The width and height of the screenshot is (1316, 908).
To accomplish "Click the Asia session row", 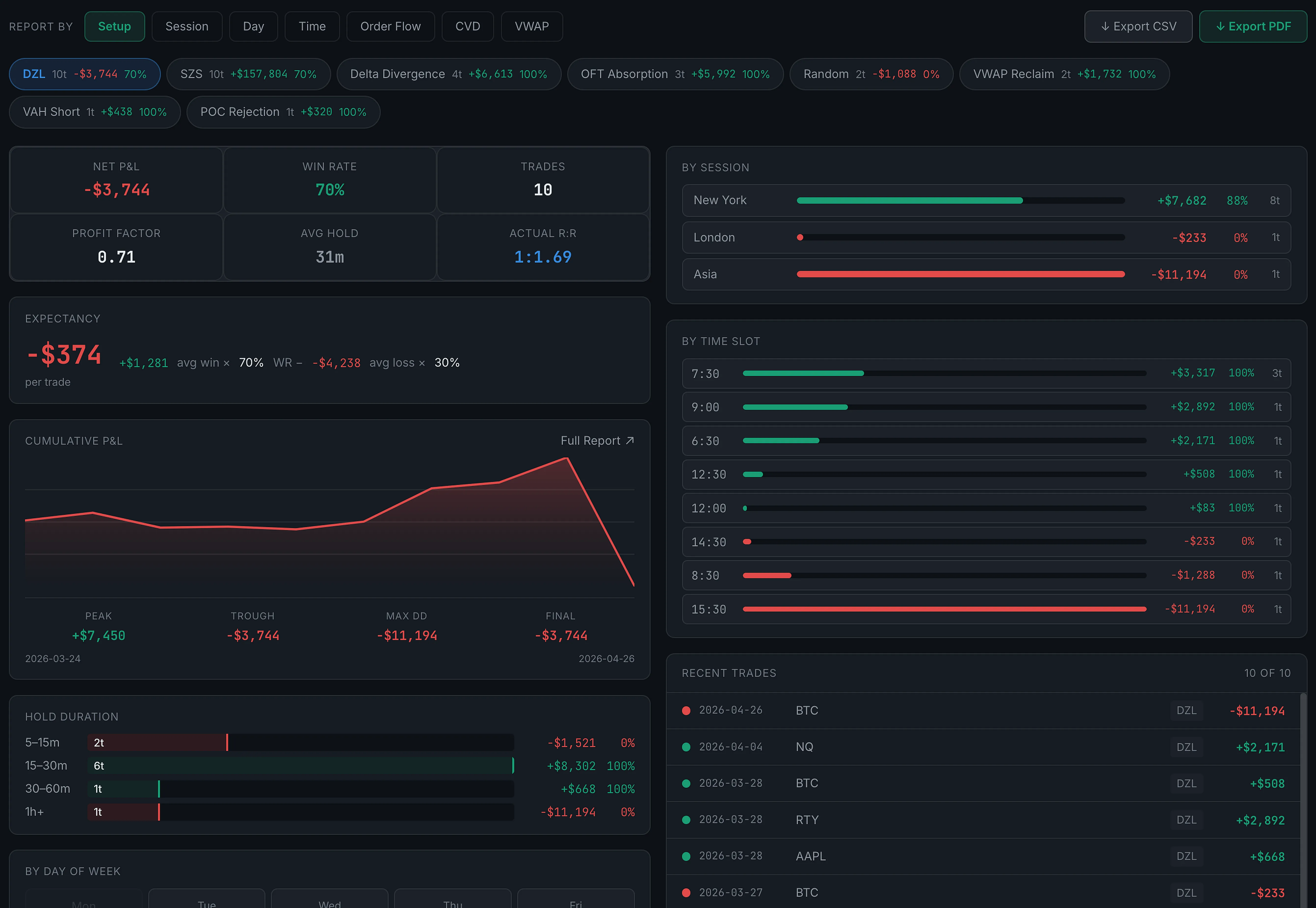I will coord(986,274).
